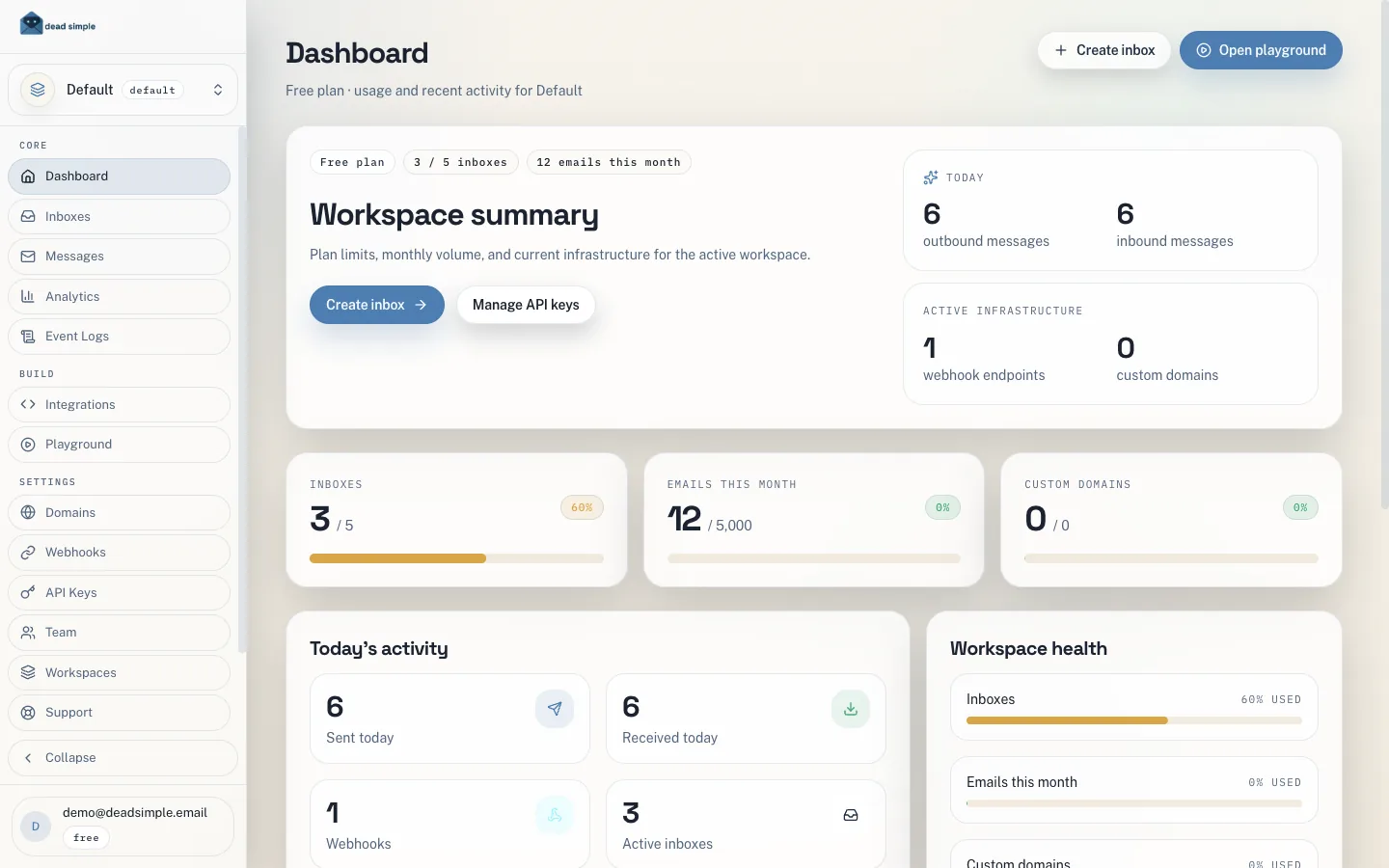The height and width of the screenshot is (868, 1389).
Task: Expand the Default workspace switcher chevrons
Action: 218,90
